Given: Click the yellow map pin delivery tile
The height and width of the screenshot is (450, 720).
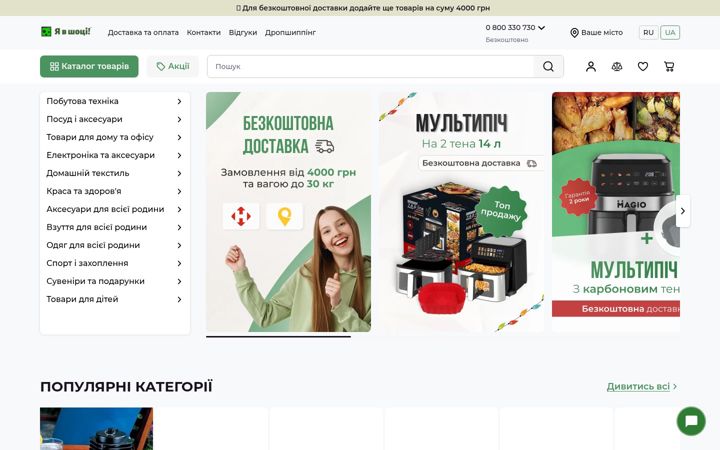Looking at the screenshot, I should (x=284, y=216).
